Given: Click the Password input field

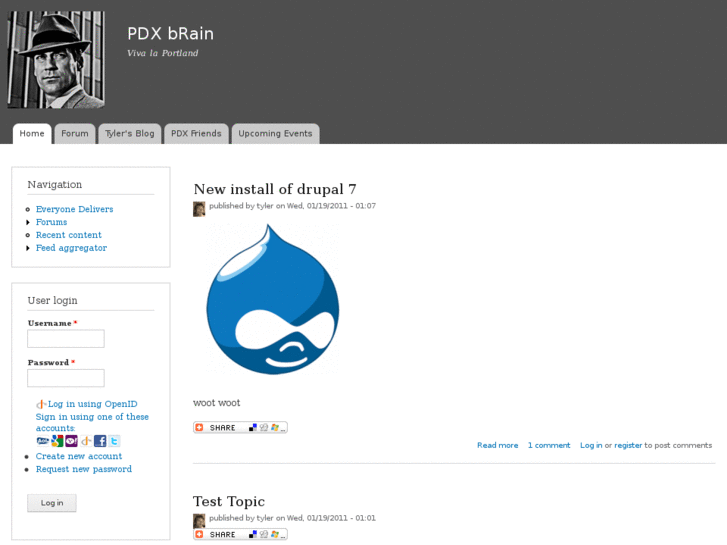Looking at the screenshot, I should click(x=66, y=378).
